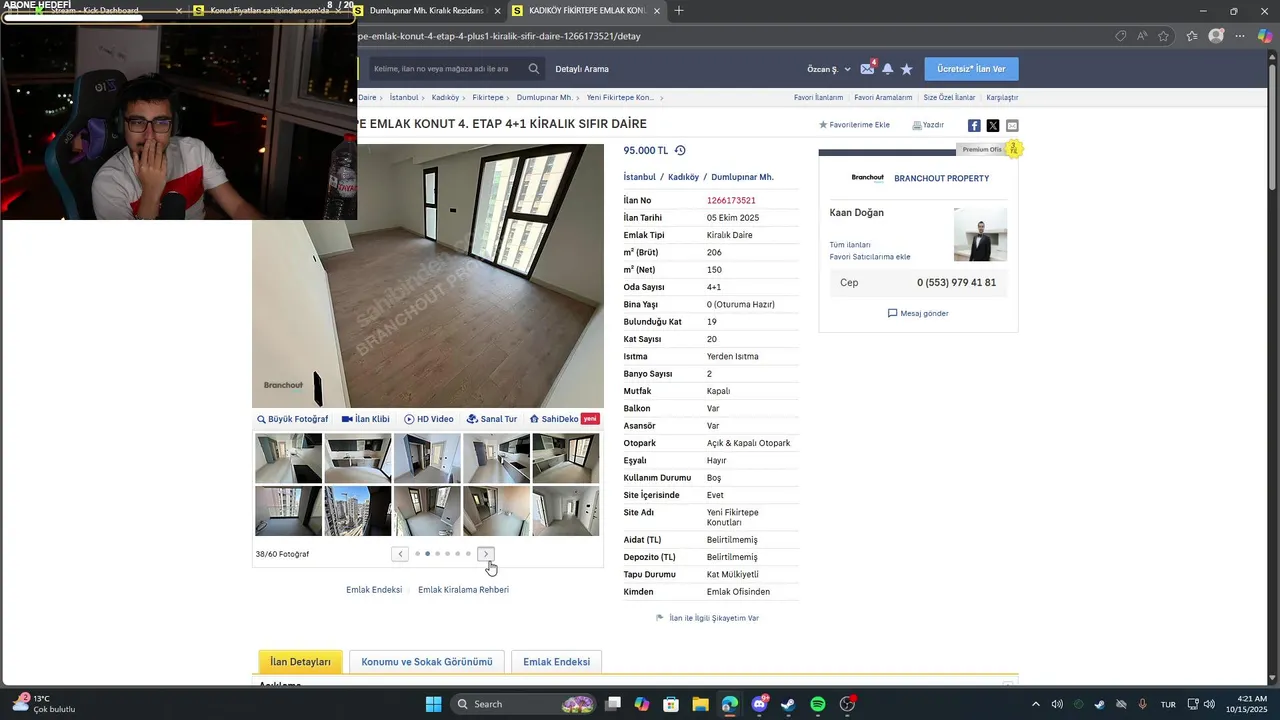Click the OBS Studio taskbar icon
1280x720 pixels.
[x=848, y=704]
